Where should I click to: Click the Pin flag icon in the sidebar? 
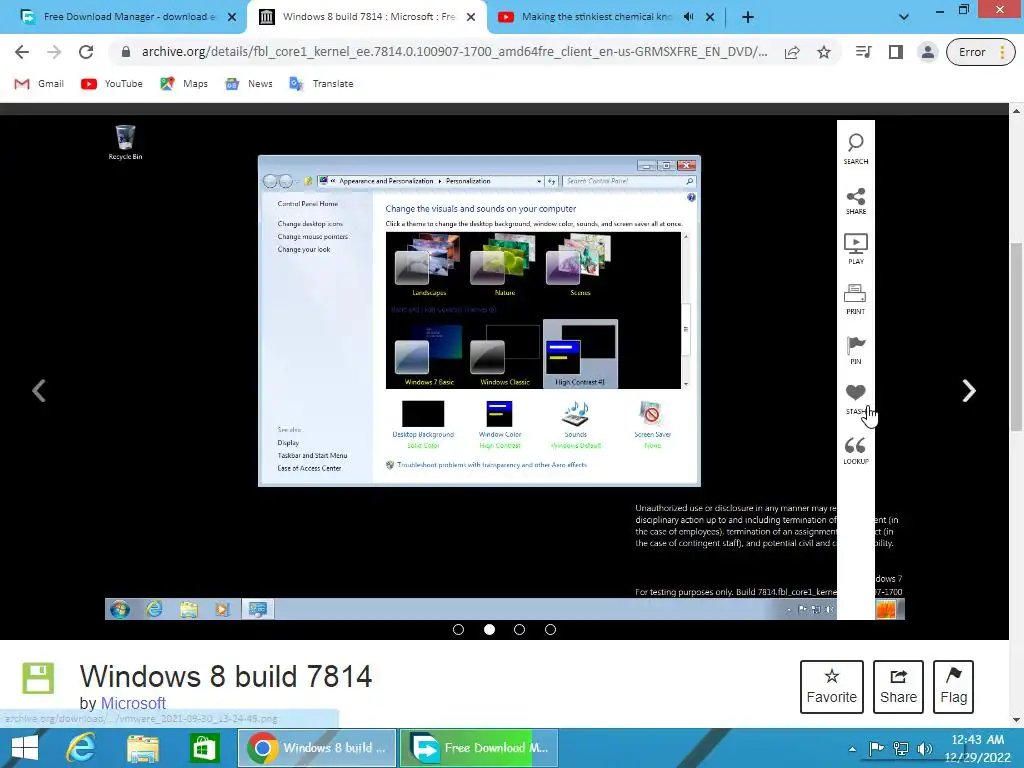point(856,349)
